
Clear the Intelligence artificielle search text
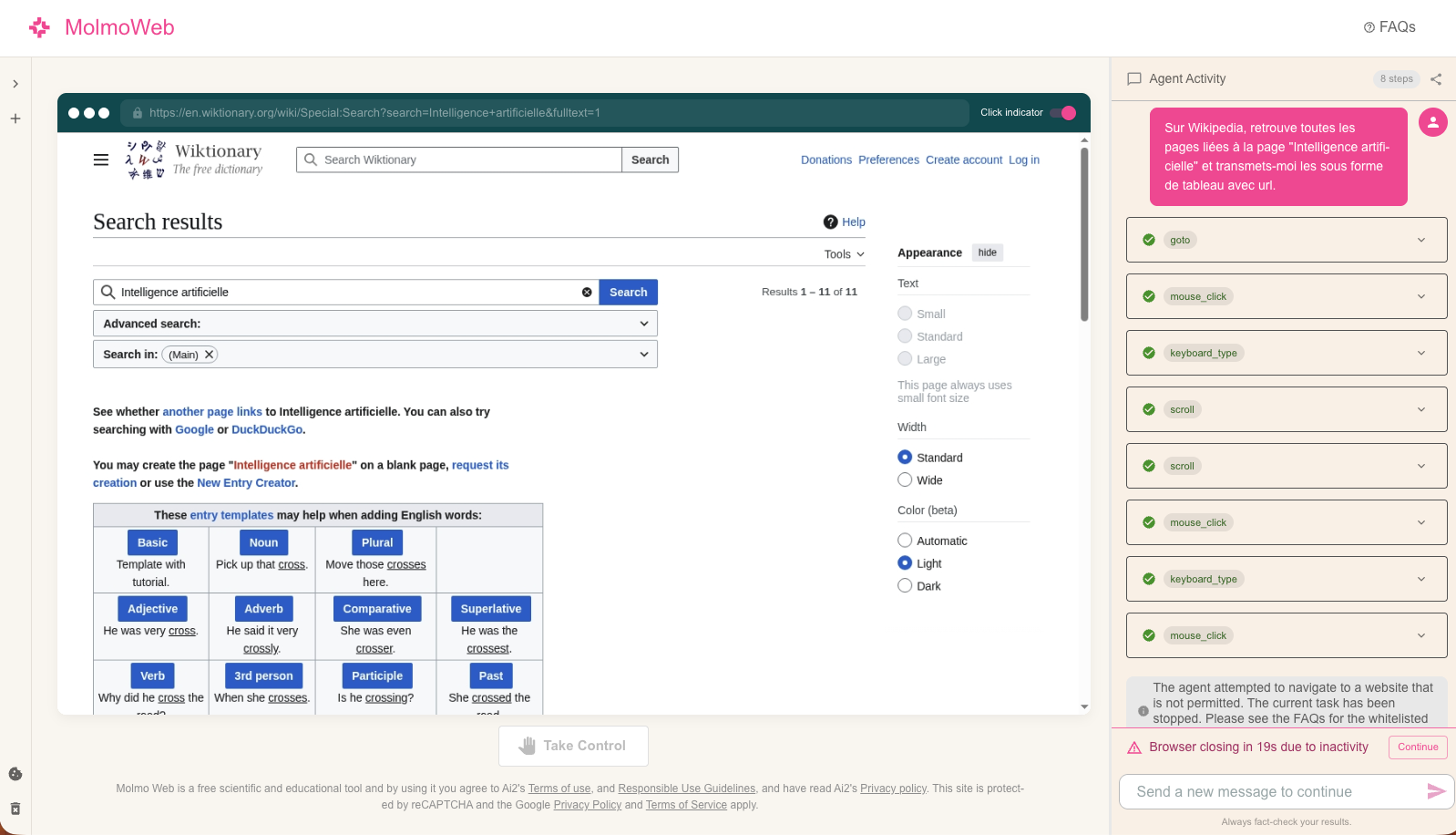click(587, 293)
